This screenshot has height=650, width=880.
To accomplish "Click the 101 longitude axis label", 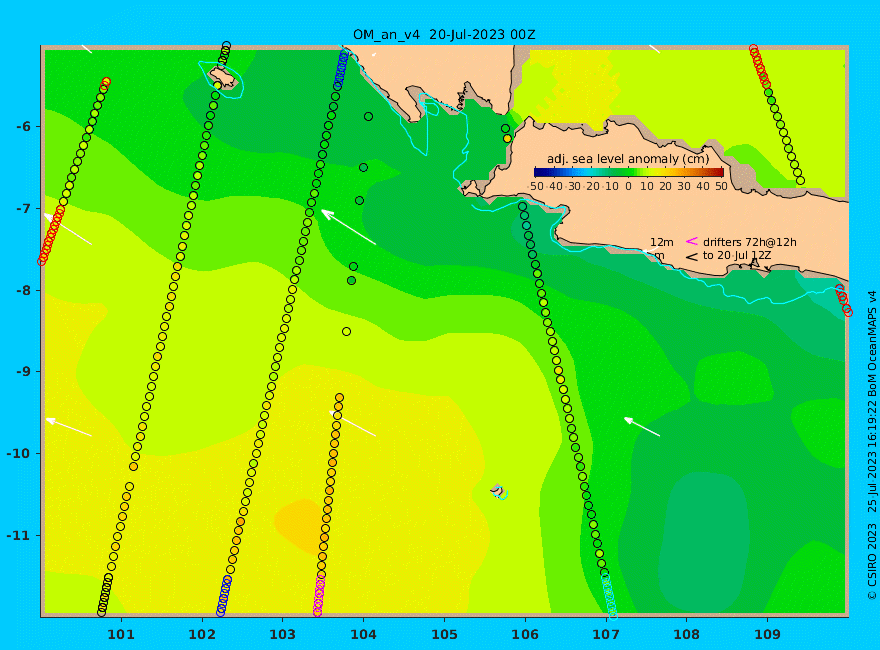I will [x=121, y=634].
